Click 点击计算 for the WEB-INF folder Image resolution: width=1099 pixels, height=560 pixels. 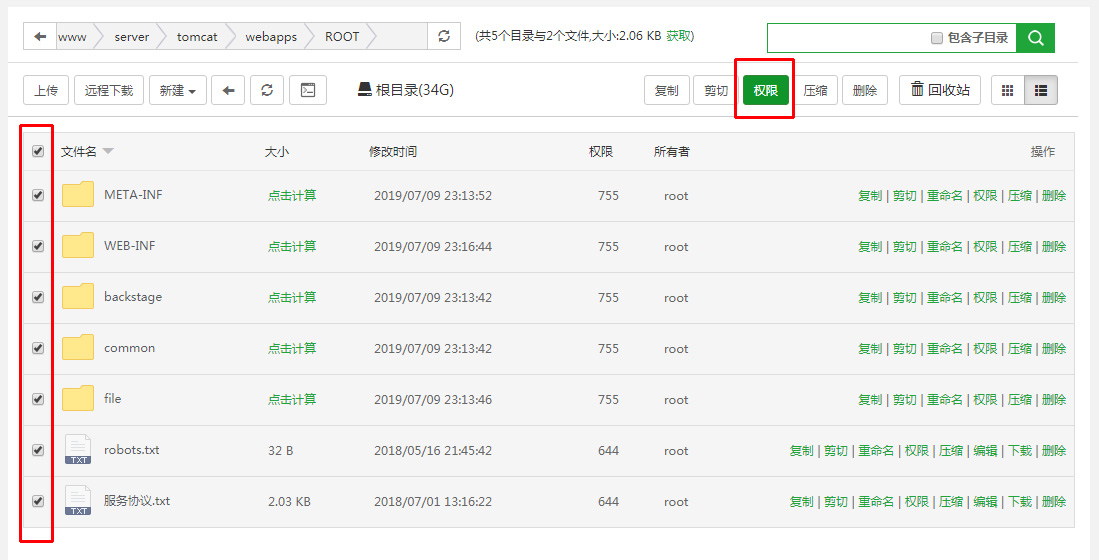tap(292, 246)
